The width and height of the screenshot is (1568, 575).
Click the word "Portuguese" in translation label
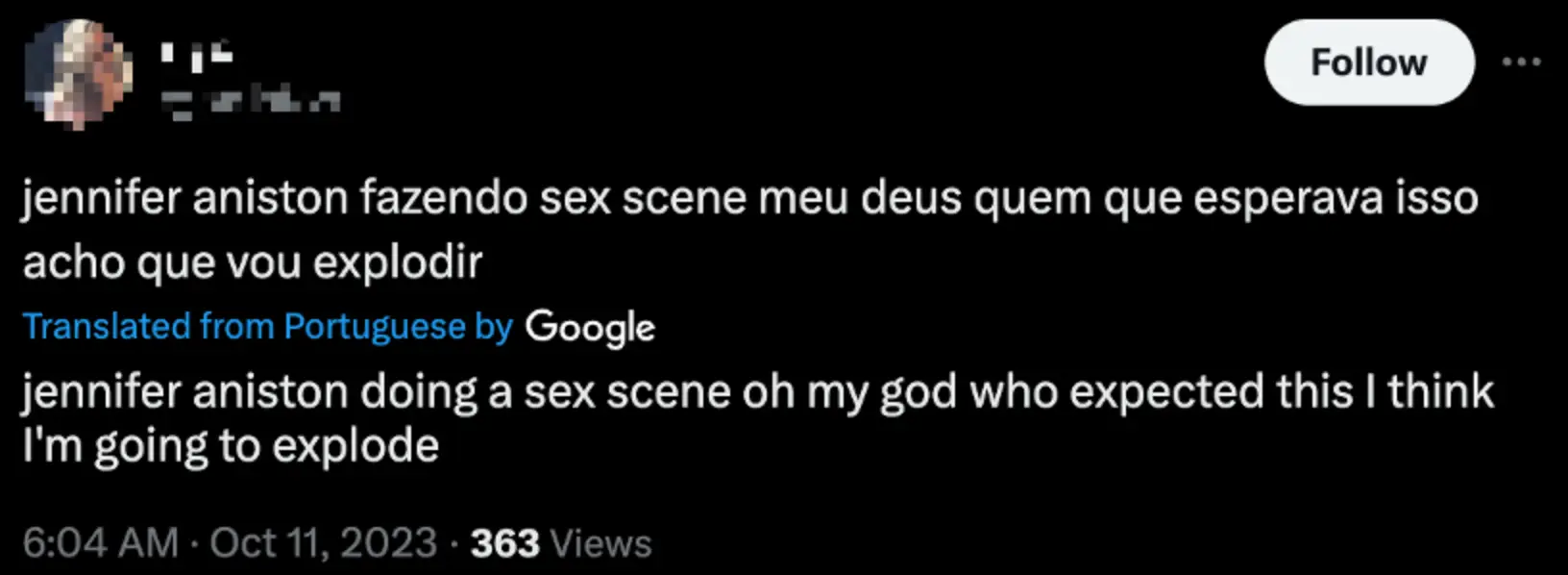[375, 327]
